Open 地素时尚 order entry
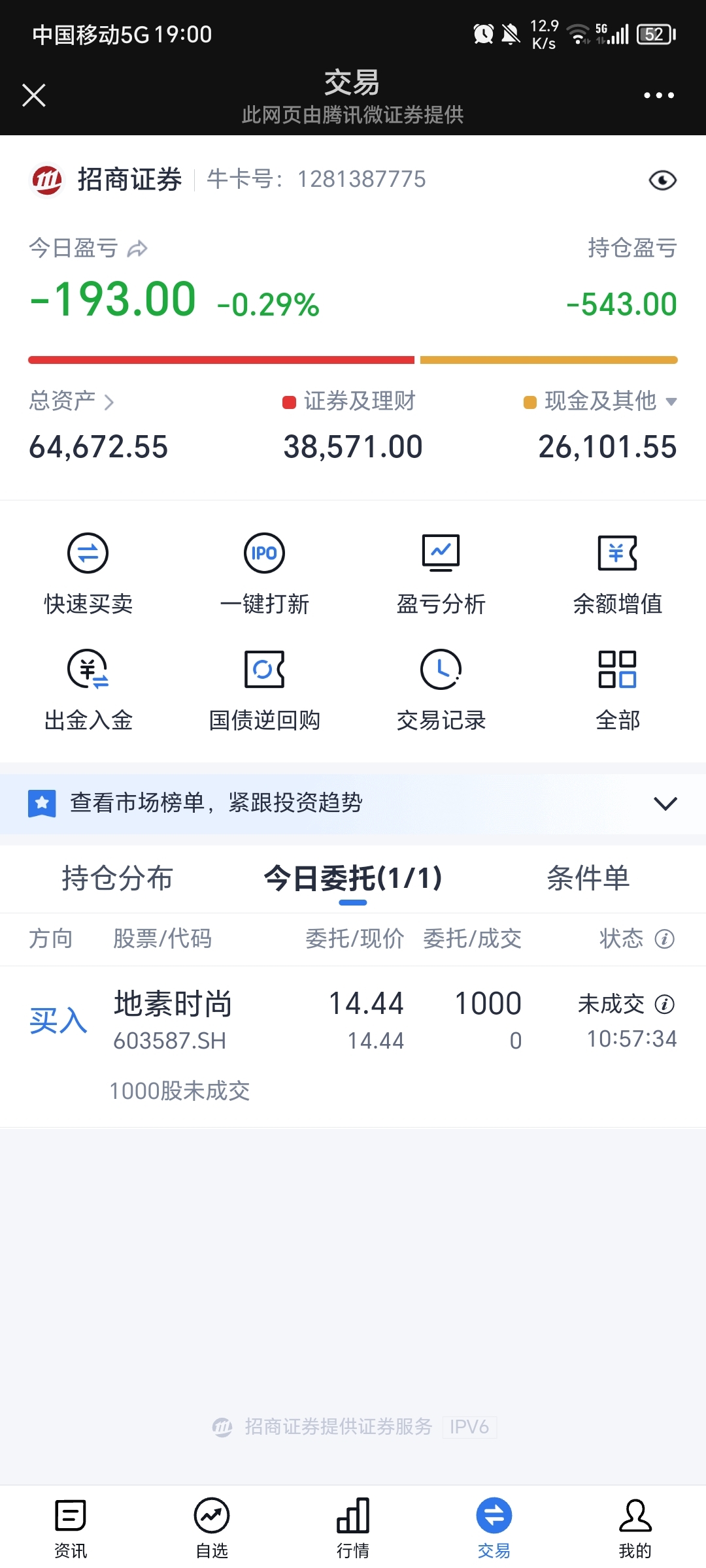The height and width of the screenshot is (1568, 706). pos(353,1046)
